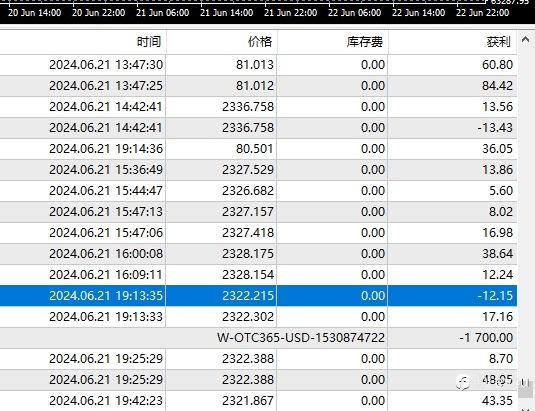Click the price cell 81.013
This screenshot has height=411, width=535.
pyautogui.click(x=255, y=64)
